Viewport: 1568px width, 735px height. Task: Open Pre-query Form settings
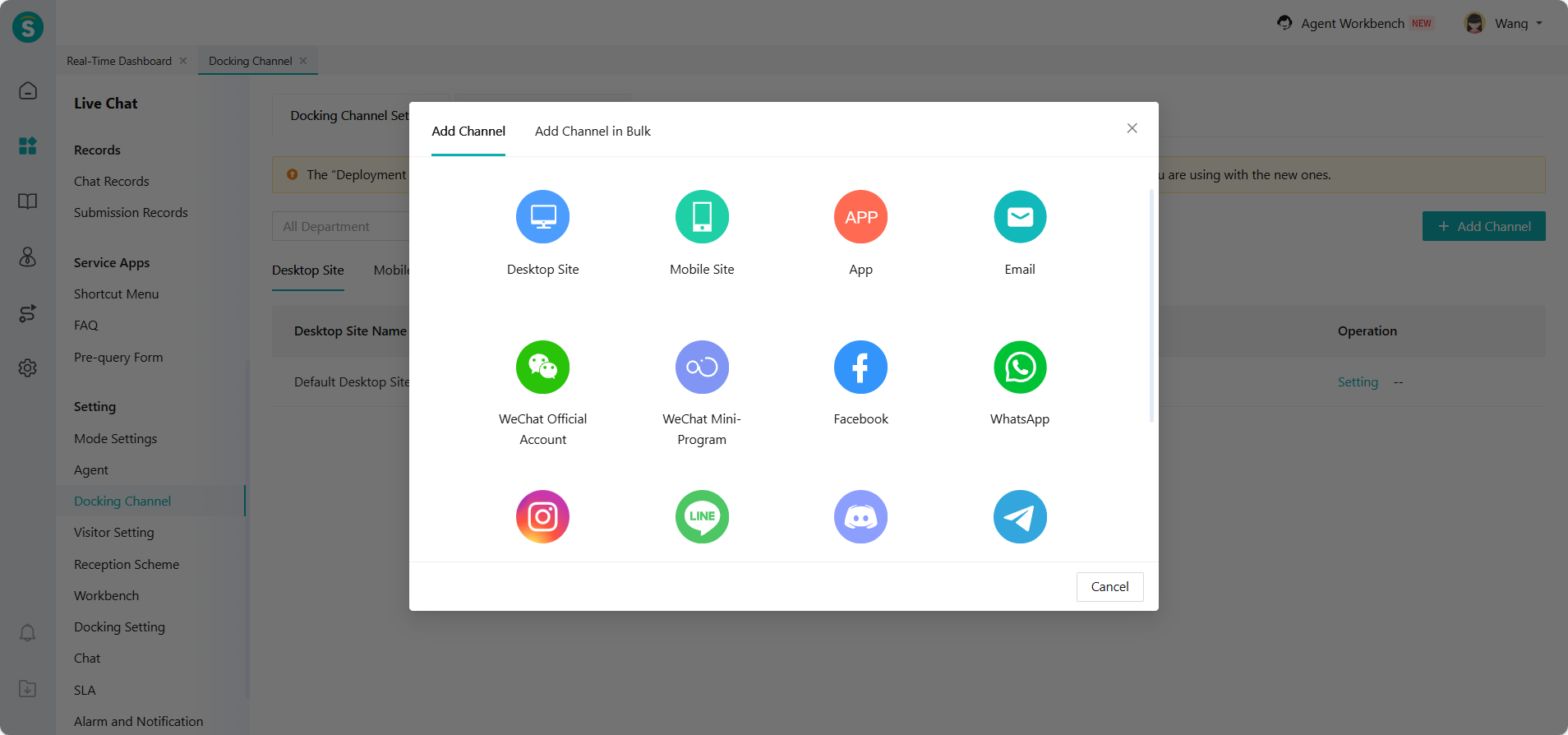118,358
